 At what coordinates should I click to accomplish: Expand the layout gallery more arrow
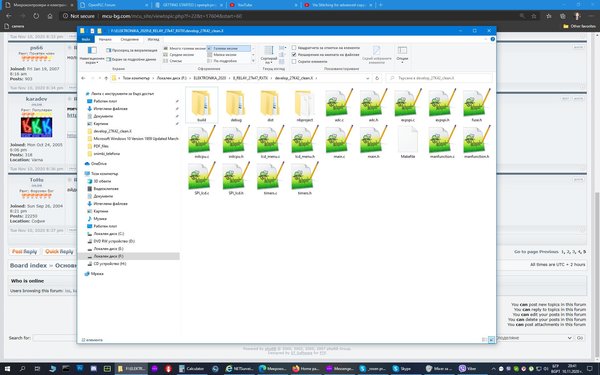(253, 61)
